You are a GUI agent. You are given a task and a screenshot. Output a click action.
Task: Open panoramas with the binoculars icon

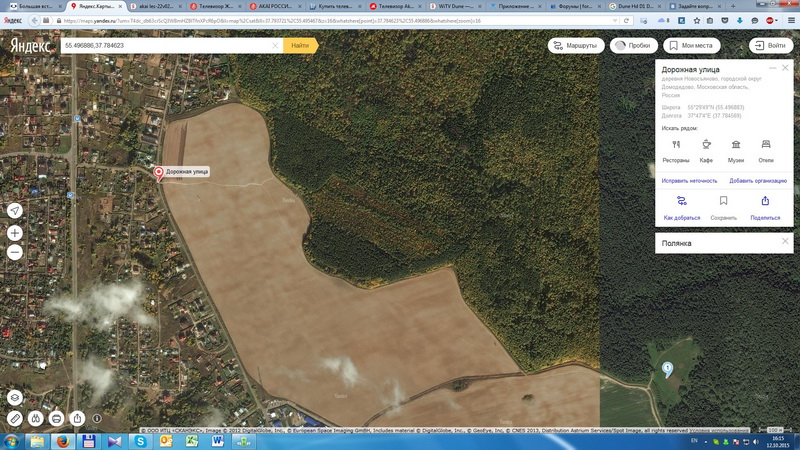click(36, 418)
